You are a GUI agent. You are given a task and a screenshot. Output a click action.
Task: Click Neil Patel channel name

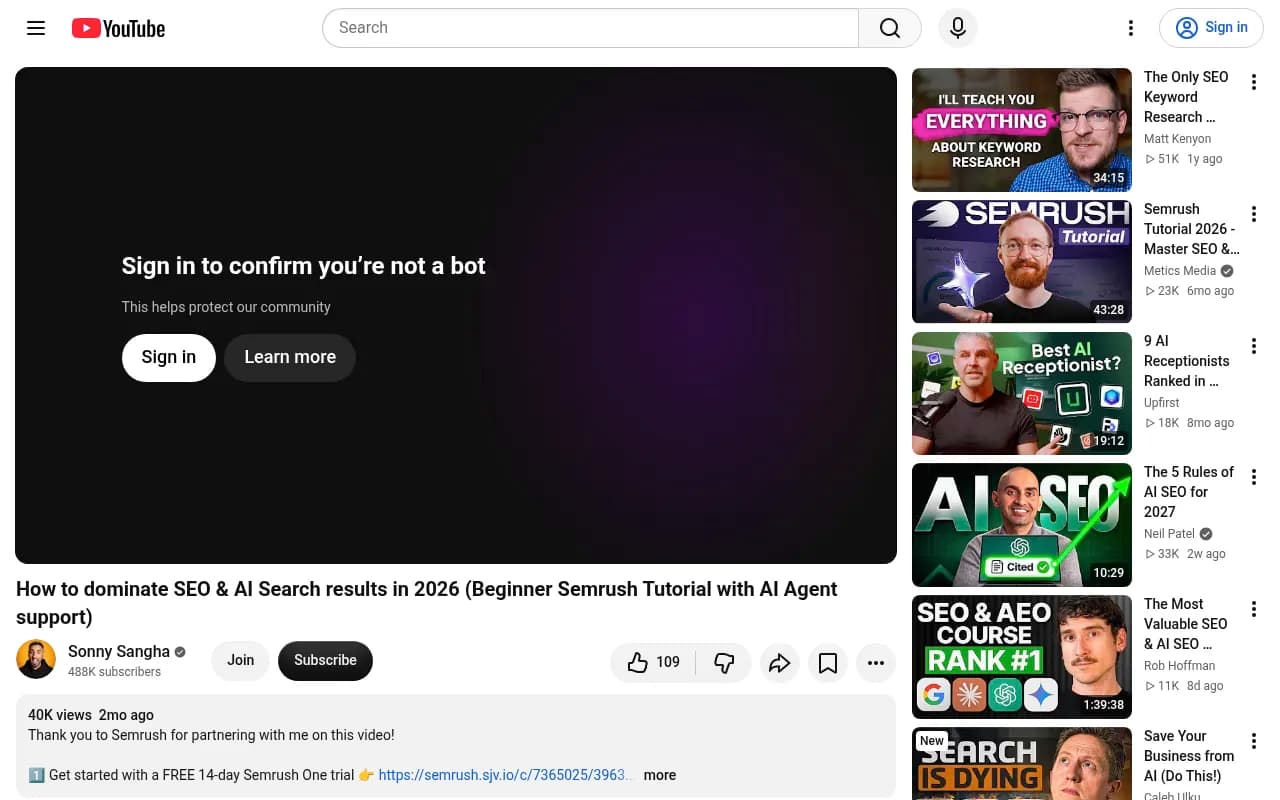(1169, 534)
